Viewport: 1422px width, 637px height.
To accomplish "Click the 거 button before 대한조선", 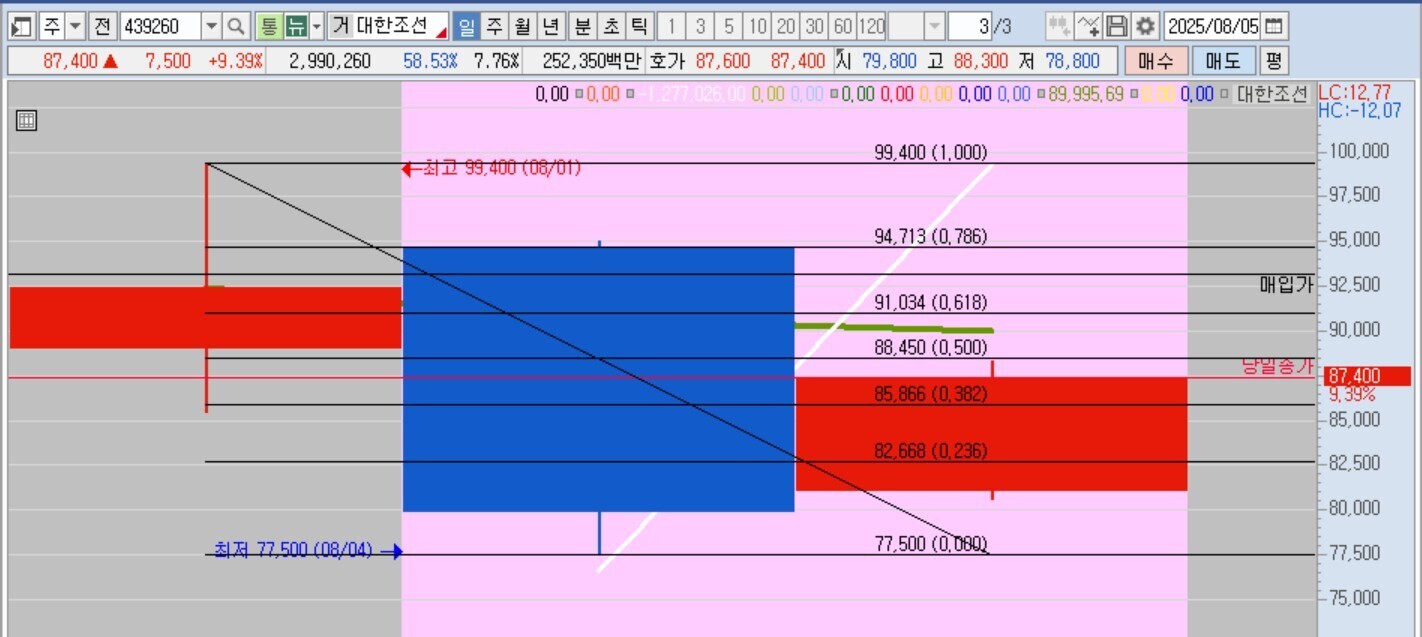I will (x=340, y=26).
